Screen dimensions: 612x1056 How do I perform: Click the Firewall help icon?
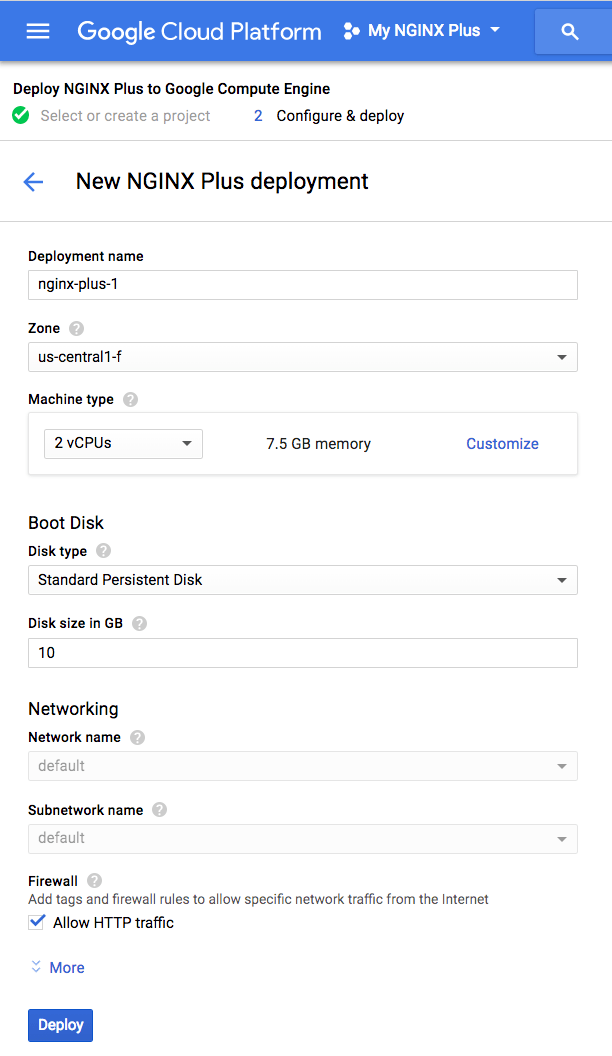coord(93,881)
